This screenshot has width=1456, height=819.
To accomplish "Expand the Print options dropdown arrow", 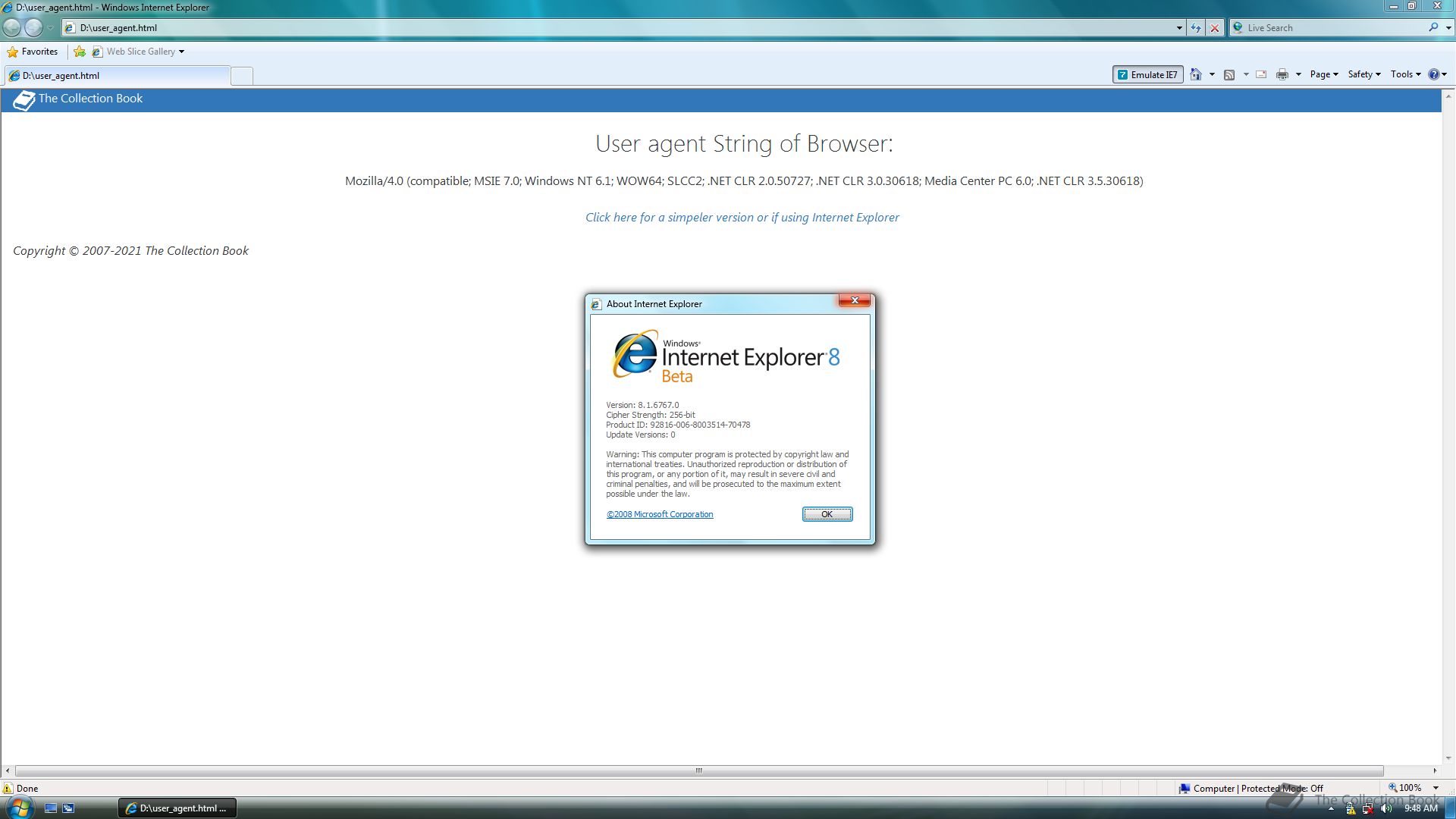I will pos(1298,74).
